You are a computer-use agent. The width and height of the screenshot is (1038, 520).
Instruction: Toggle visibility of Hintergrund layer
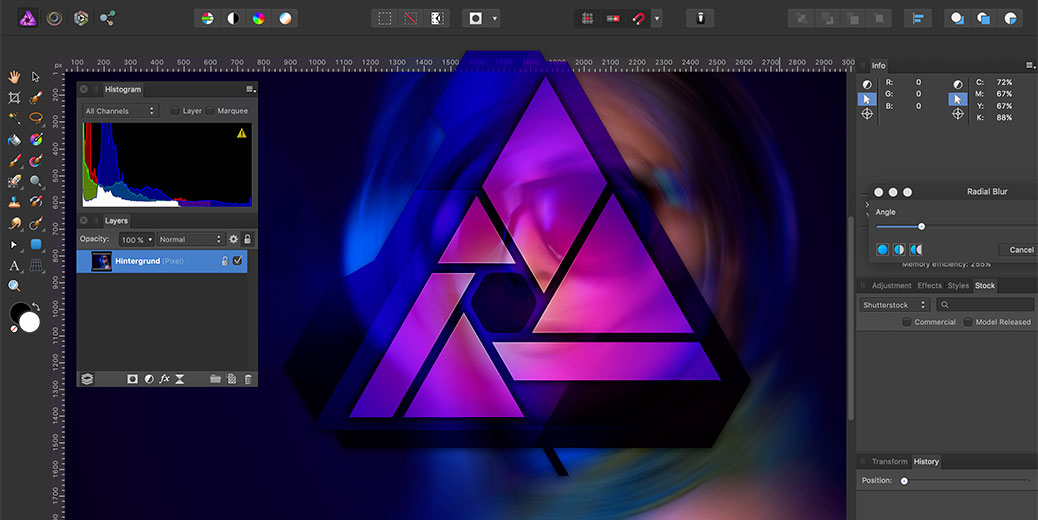point(238,261)
